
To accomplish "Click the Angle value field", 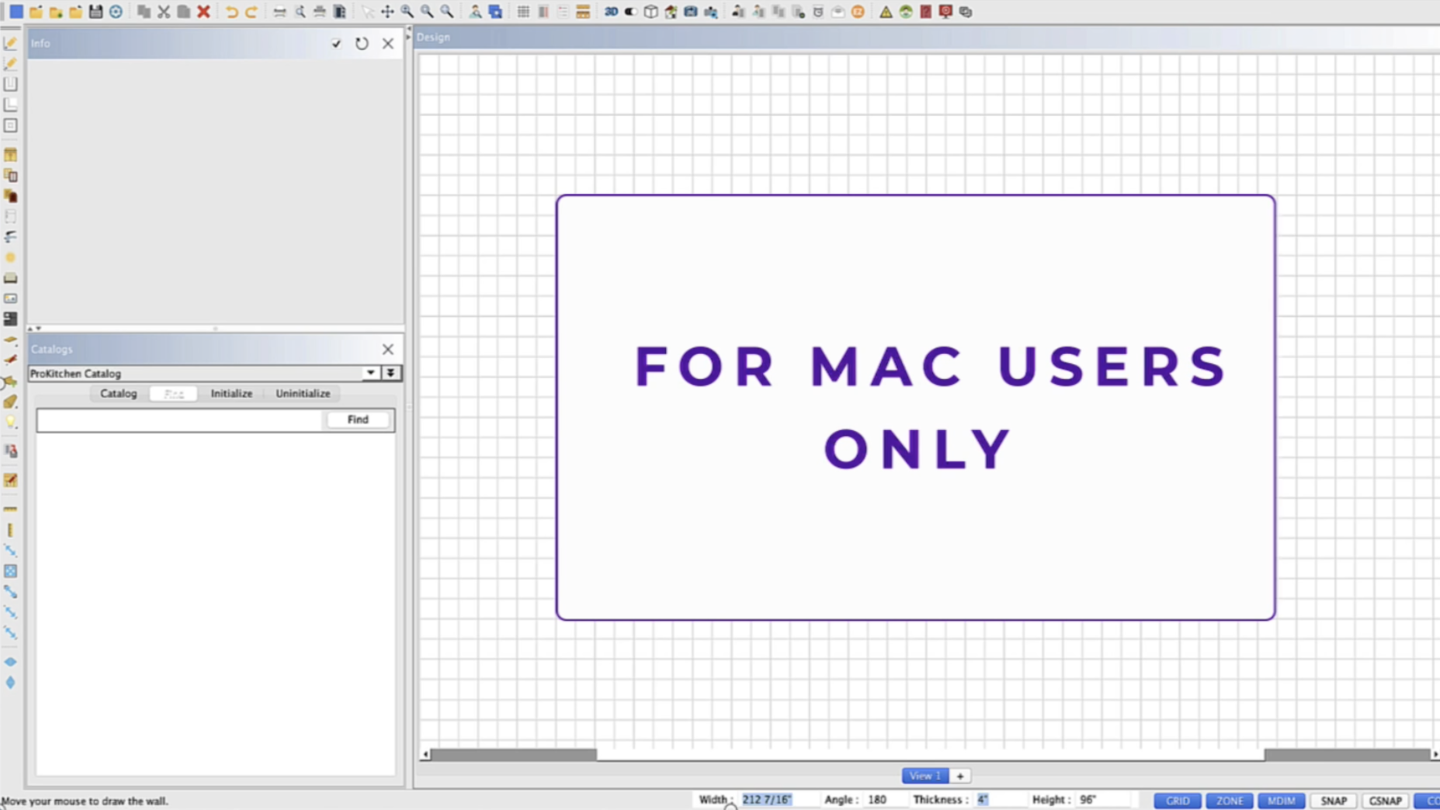I will (886, 800).
